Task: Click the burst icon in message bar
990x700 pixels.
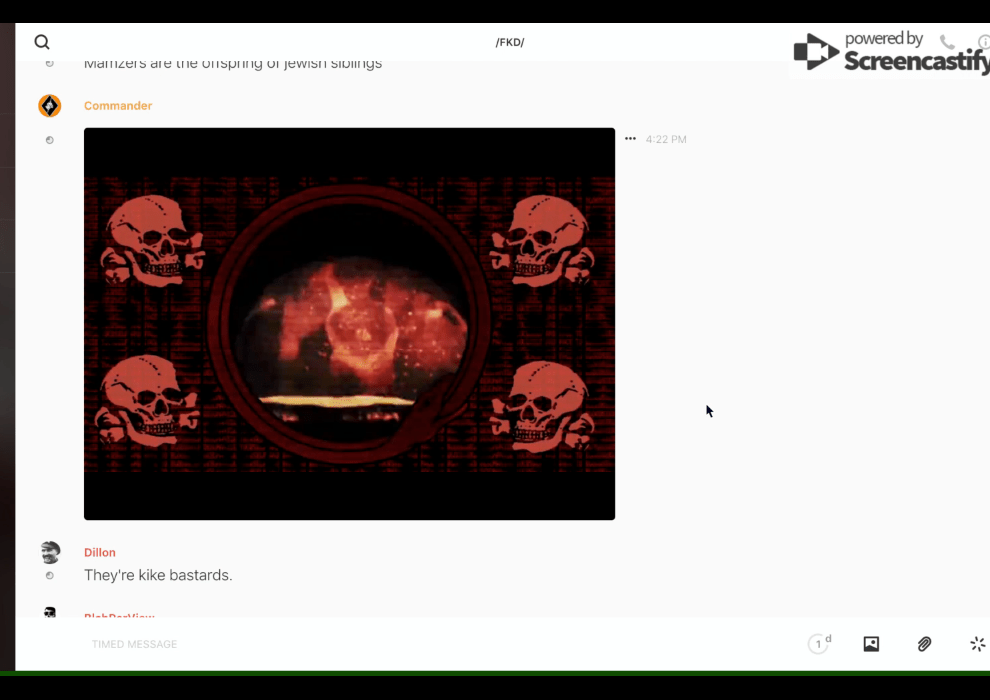Action: pos(977,644)
